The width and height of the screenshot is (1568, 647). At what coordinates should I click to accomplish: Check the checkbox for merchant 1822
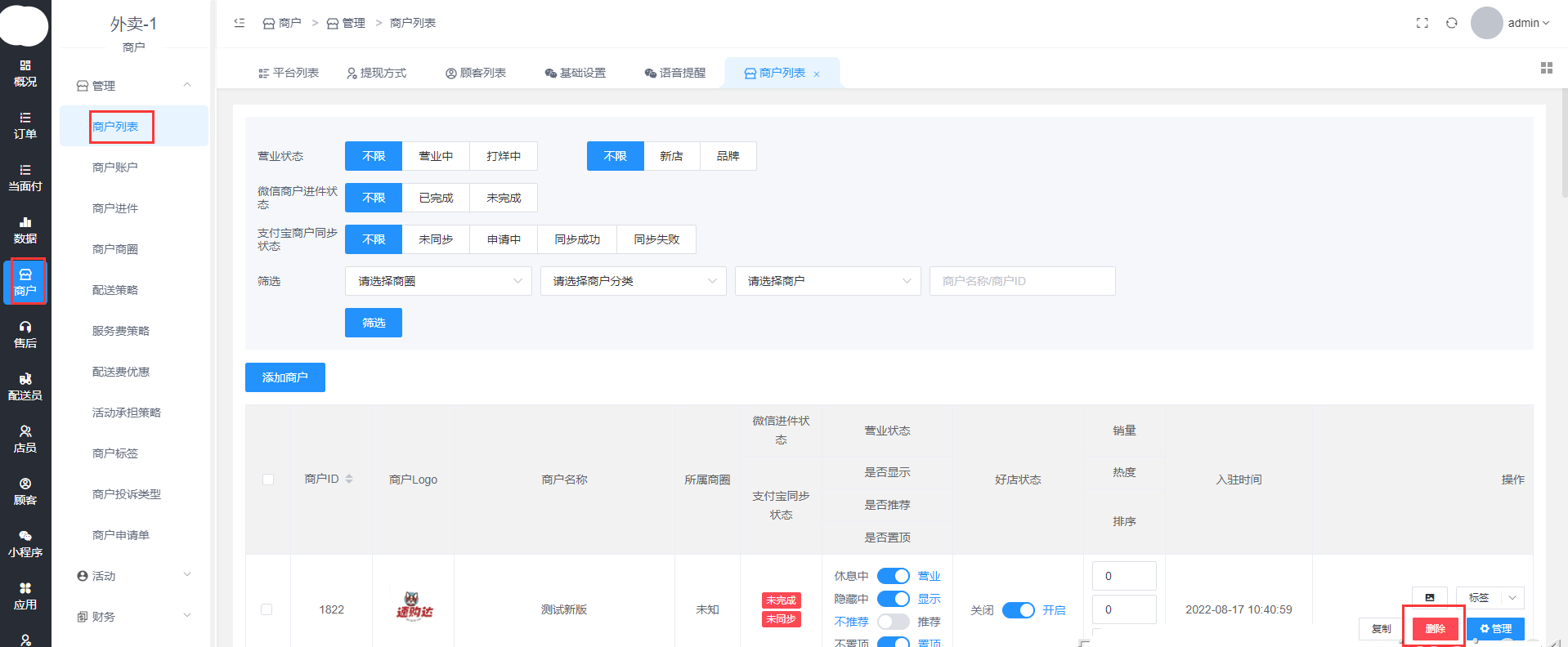click(x=267, y=609)
